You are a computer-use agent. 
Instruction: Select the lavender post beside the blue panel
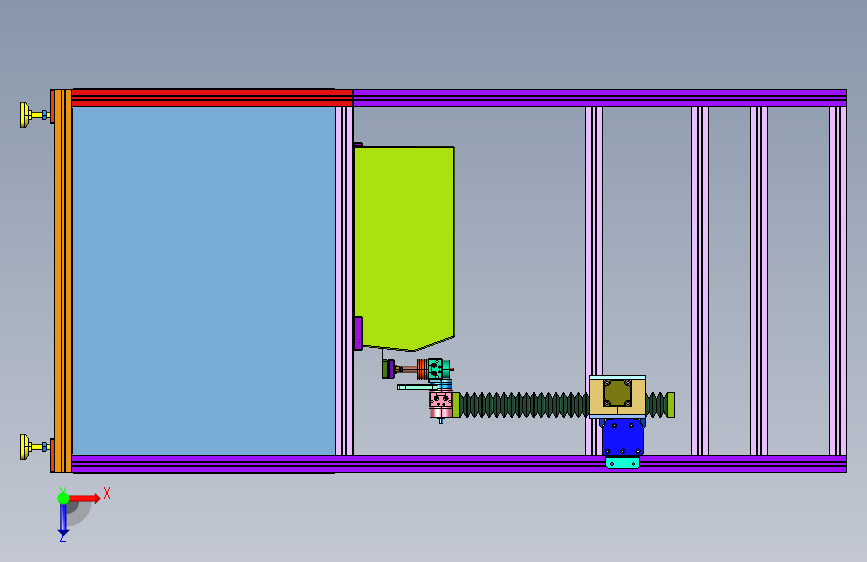coord(344,281)
